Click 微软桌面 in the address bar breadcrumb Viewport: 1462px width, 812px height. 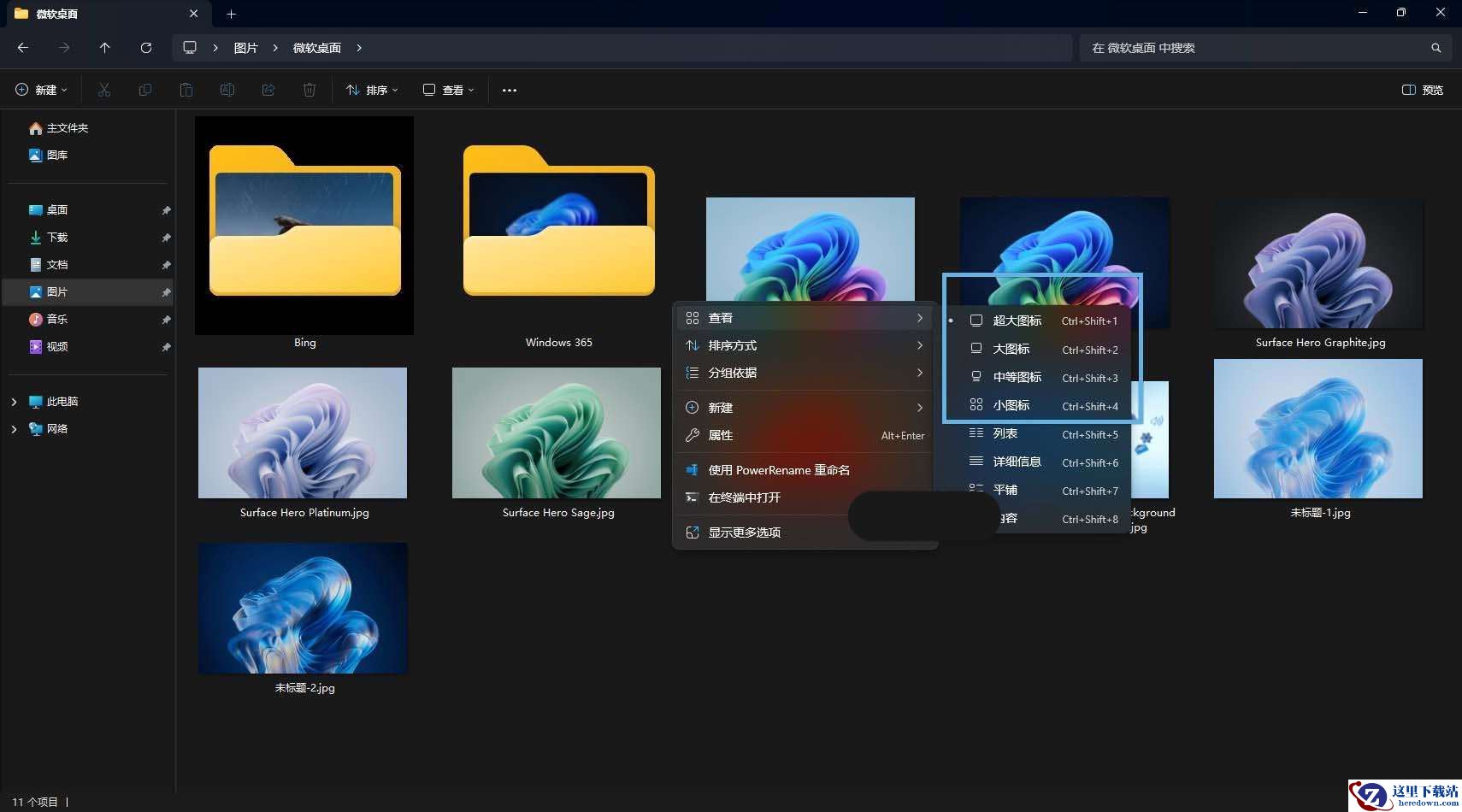(x=317, y=48)
